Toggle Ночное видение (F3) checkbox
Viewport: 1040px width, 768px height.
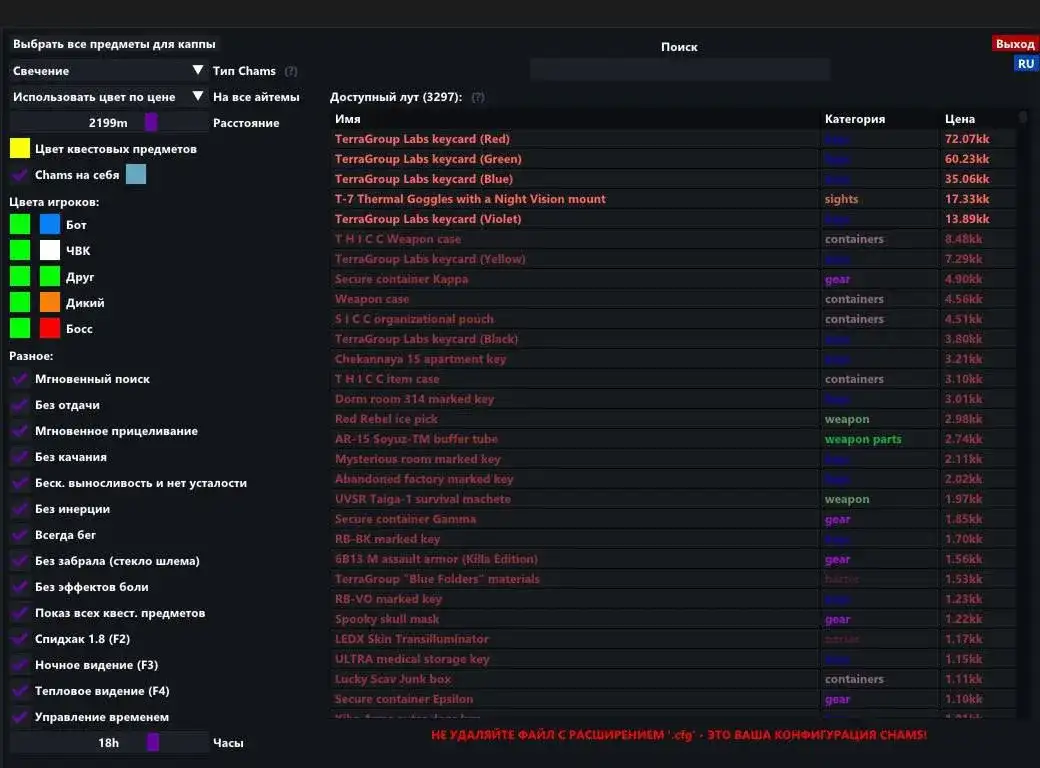(20, 665)
